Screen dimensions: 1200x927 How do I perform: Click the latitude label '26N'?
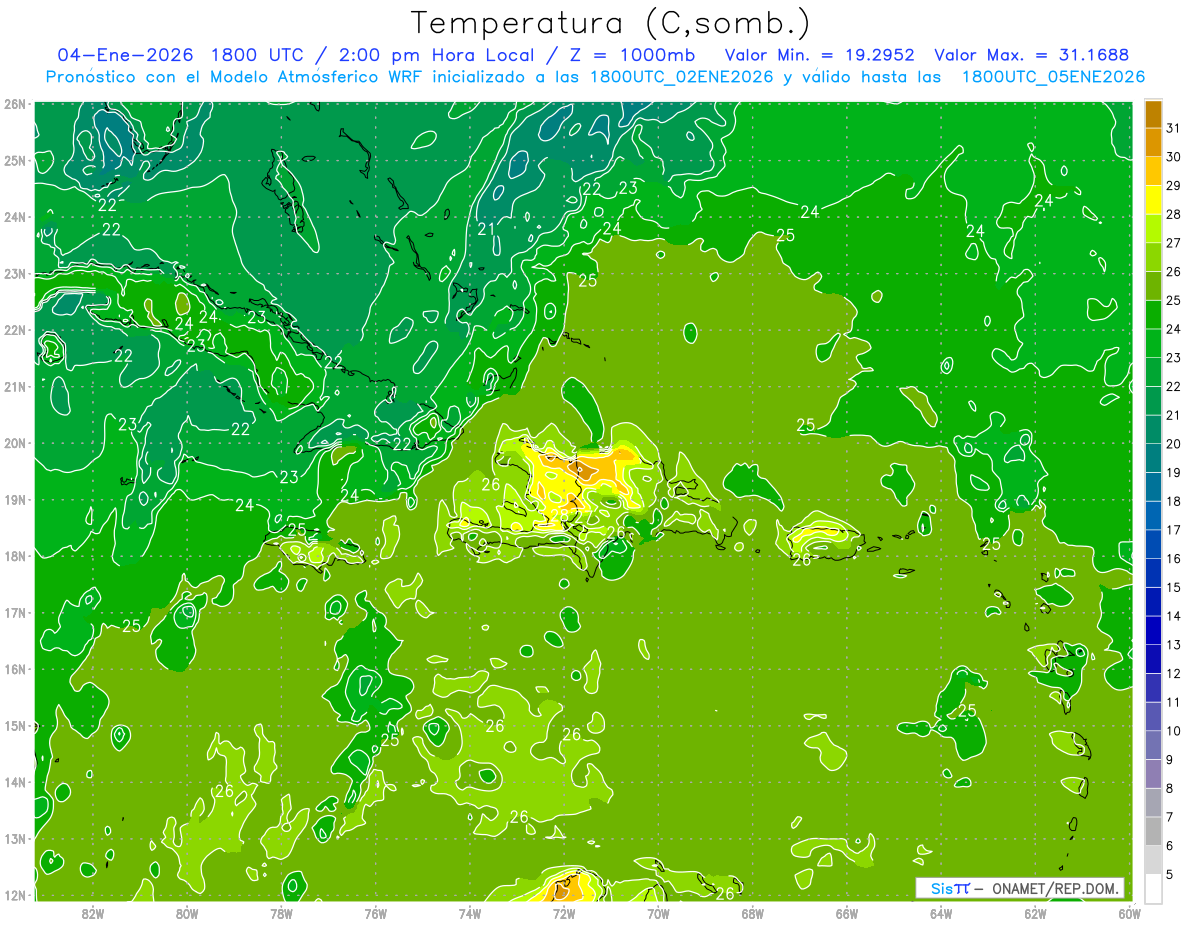[15, 104]
